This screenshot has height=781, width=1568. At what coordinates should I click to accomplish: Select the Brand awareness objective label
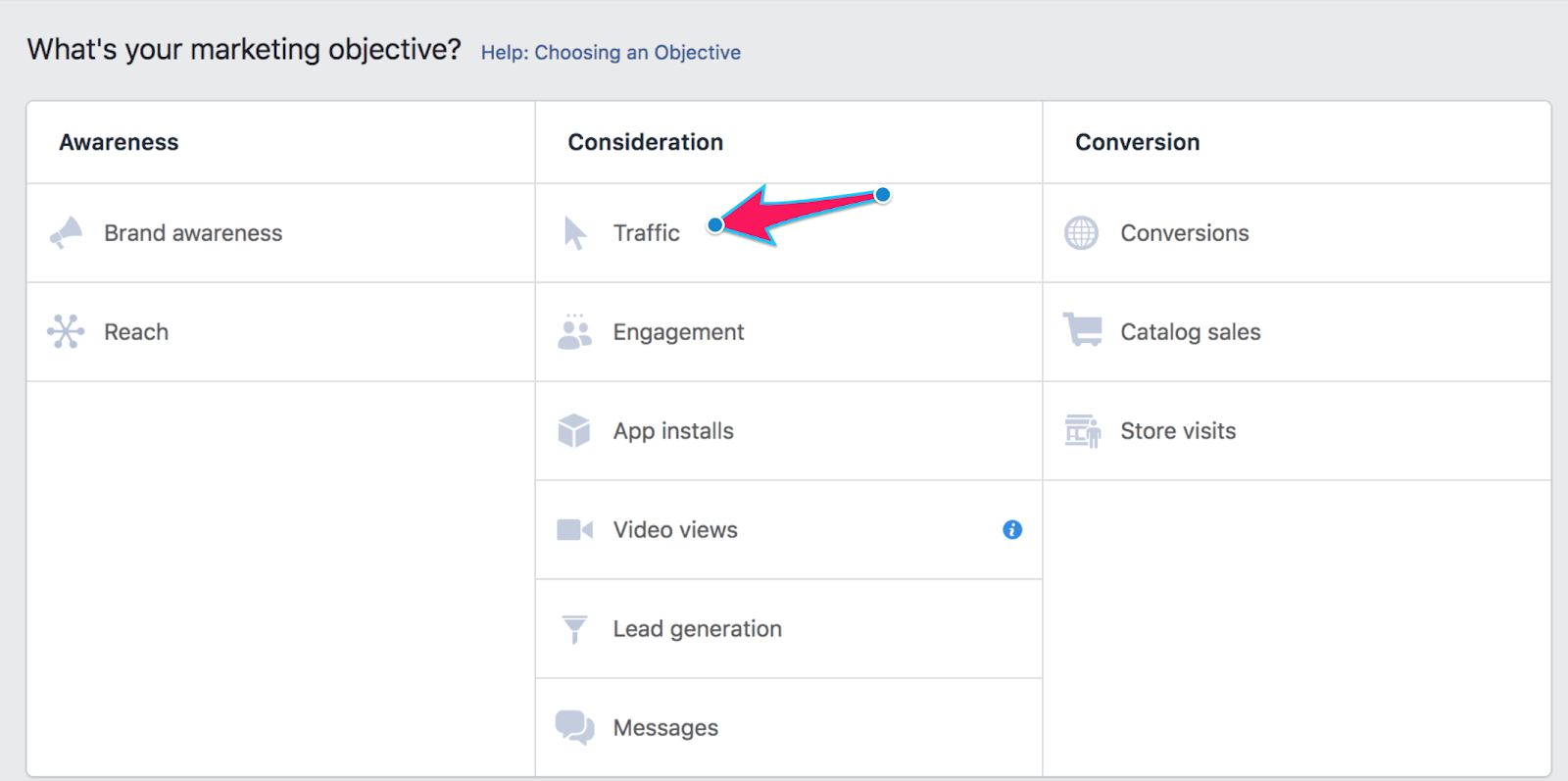[193, 233]
